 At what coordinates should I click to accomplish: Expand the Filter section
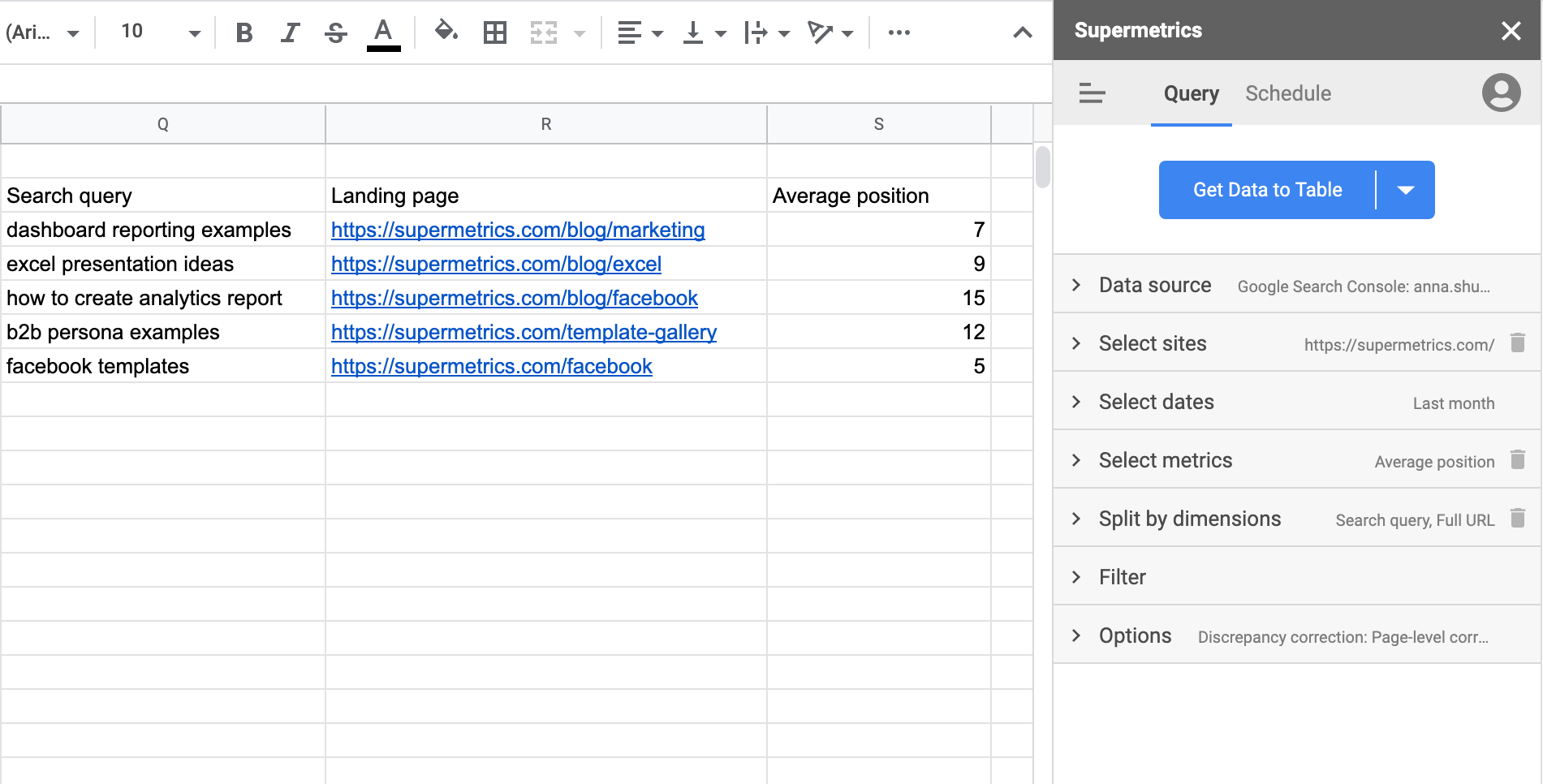(1297, 577)
